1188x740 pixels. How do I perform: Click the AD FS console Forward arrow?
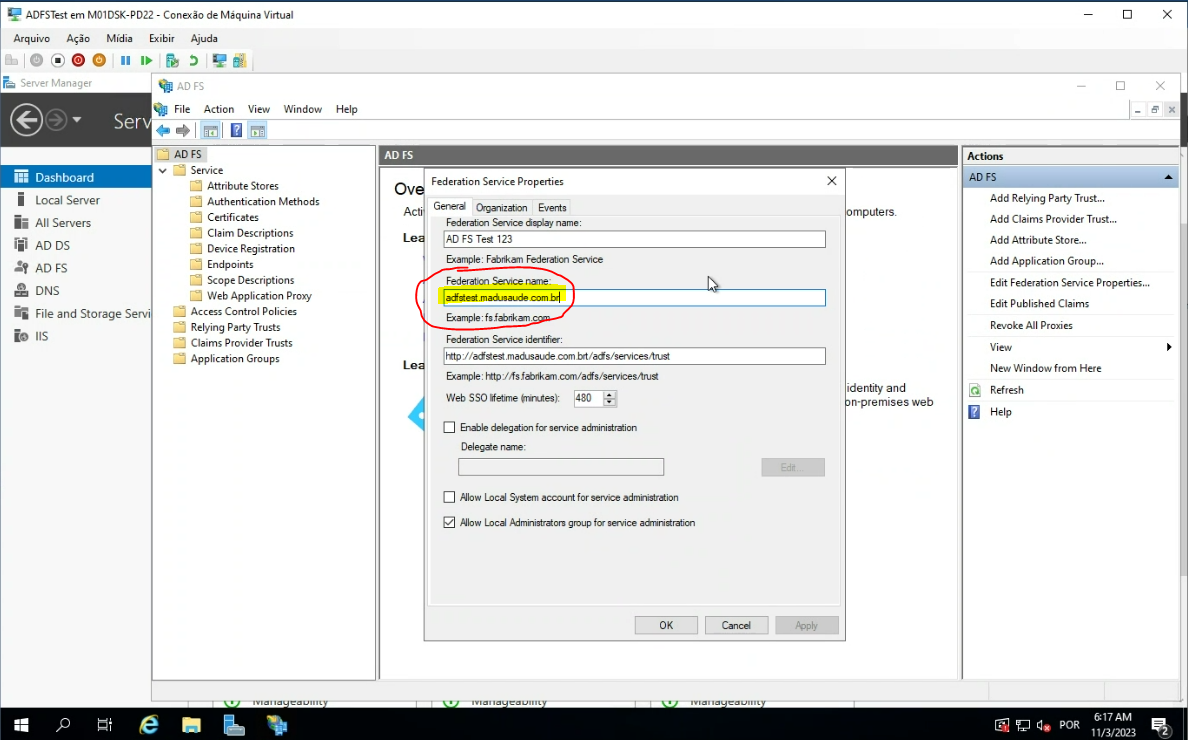click(183, 131)
